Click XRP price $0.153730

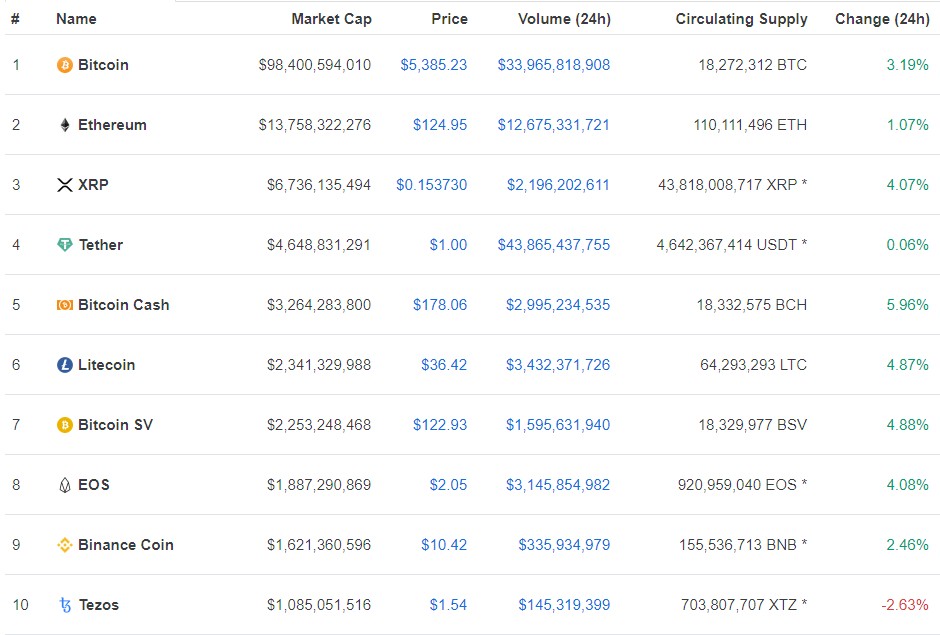[x=432, y=185]
